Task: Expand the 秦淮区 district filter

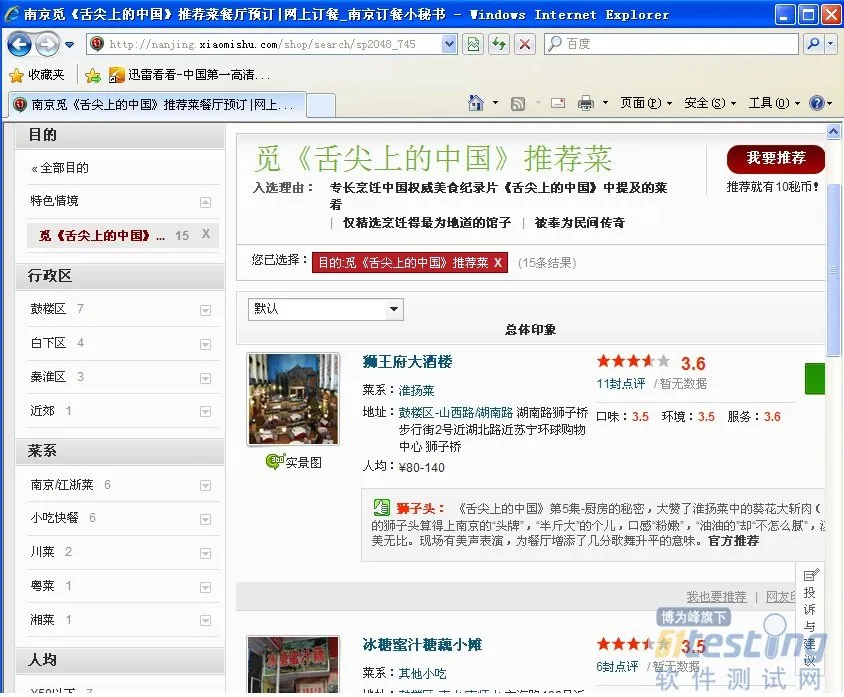Action: [205, 378]
